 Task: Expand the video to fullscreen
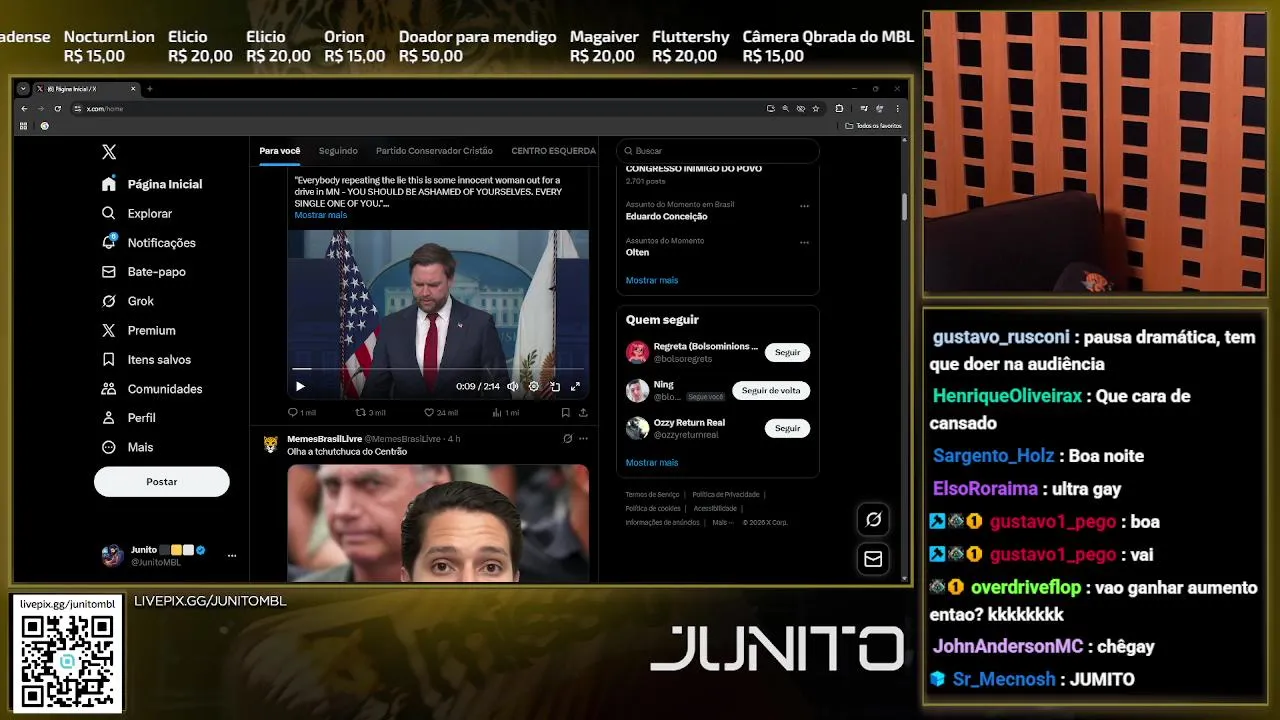(x=575, y=386)
